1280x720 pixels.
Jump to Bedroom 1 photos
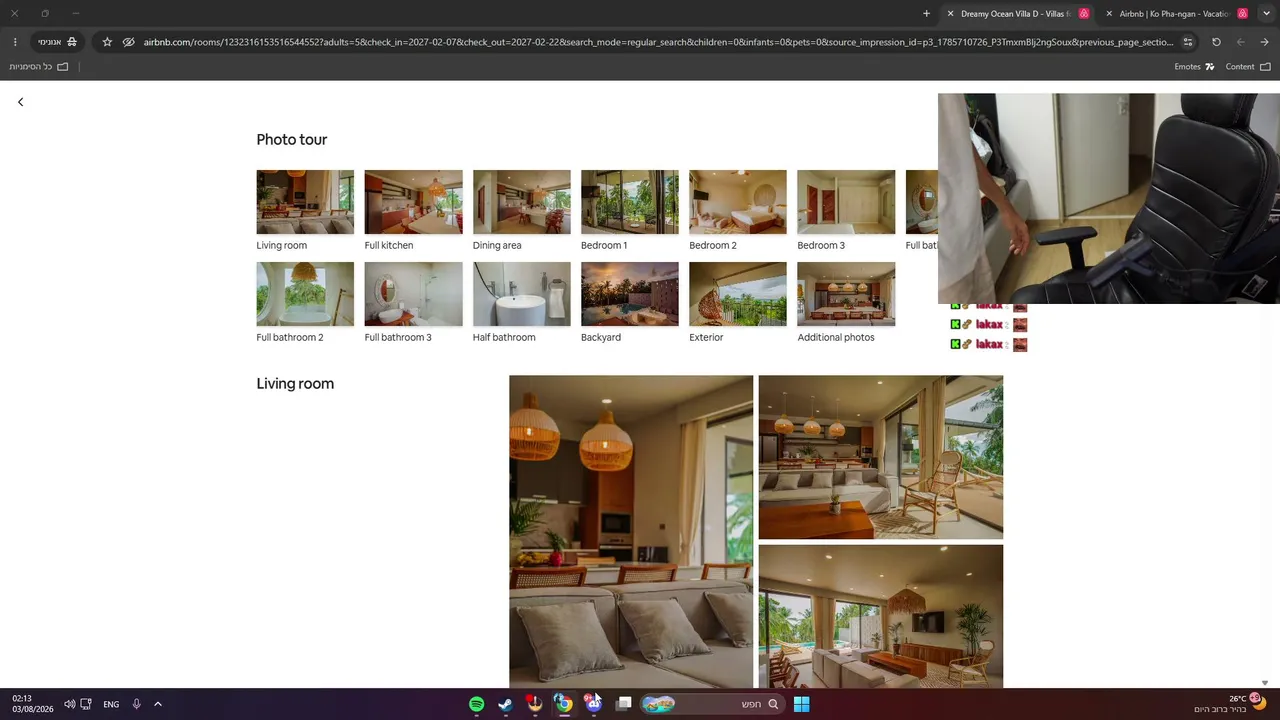(629, 202)
